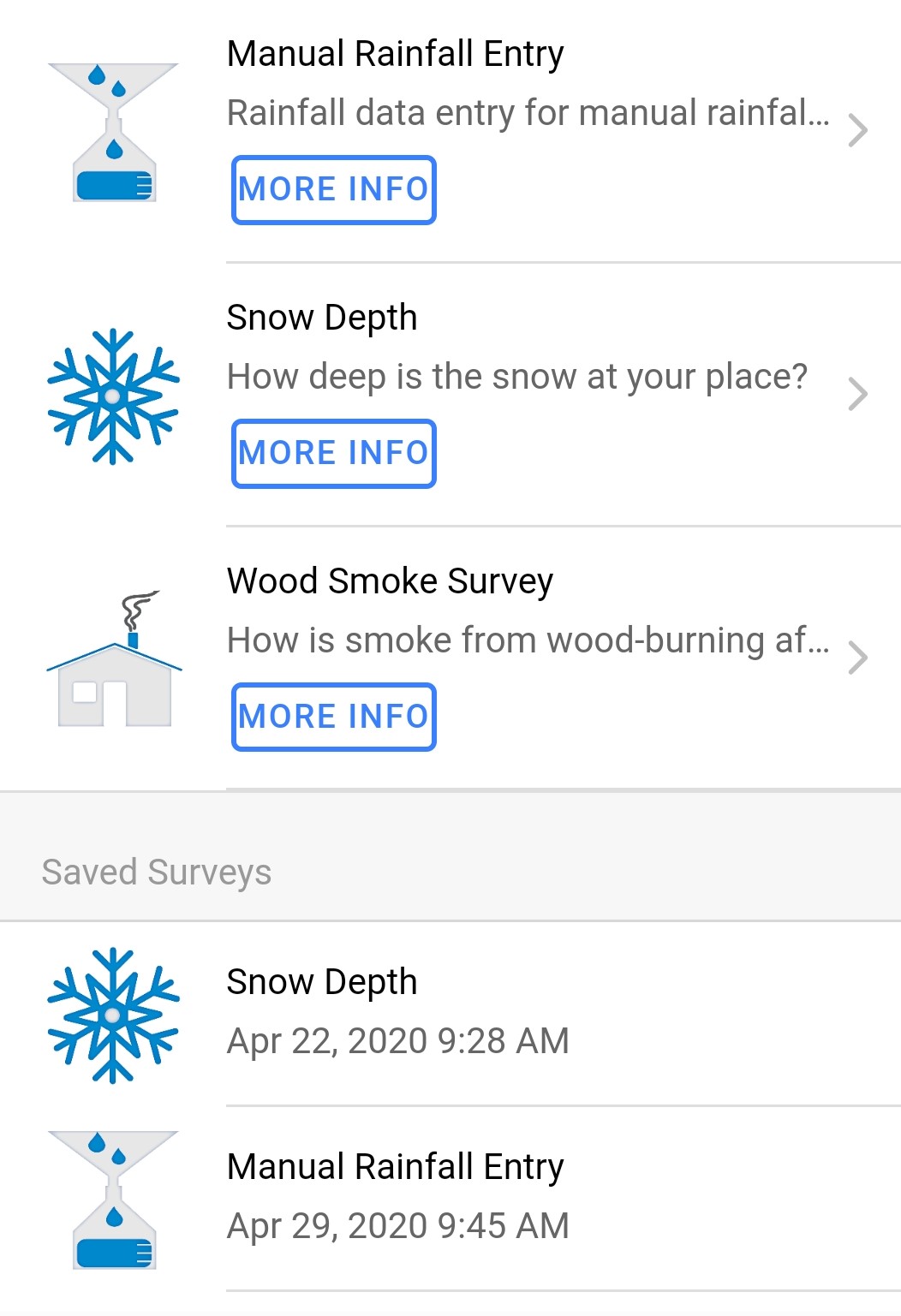The height and width of the screenshot is (1316, 901).
Task: Tap the "How is smoke from wood-burning" description
Action: point(528,640)
